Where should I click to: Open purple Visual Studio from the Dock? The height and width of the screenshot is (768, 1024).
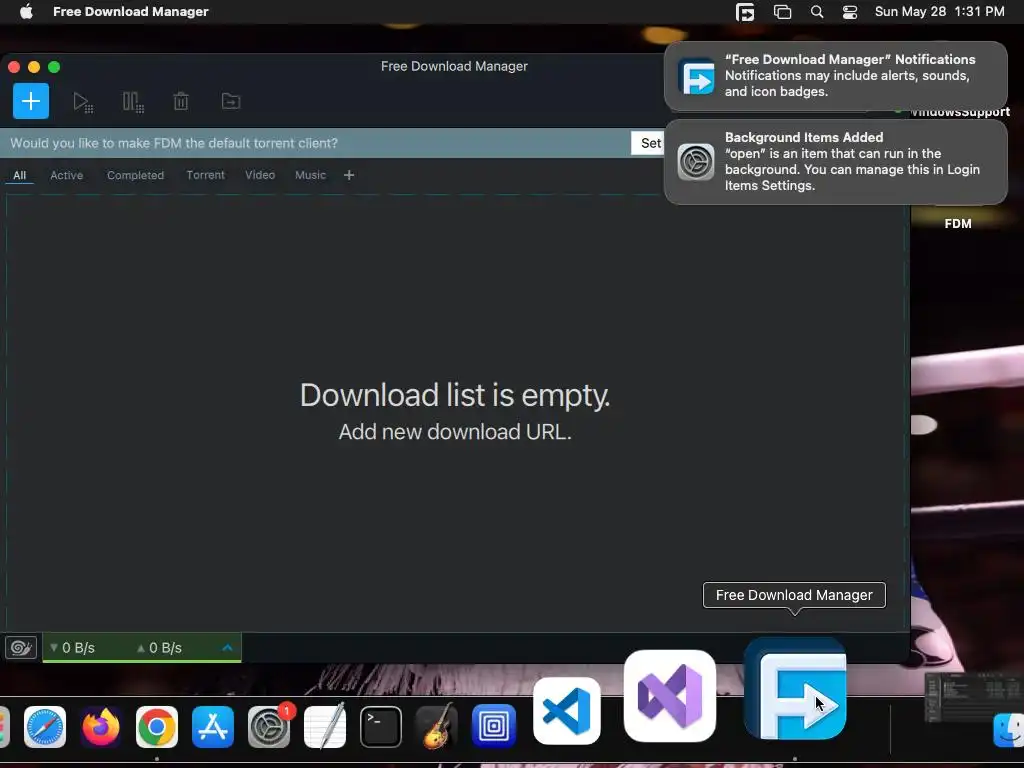(670, 696)
